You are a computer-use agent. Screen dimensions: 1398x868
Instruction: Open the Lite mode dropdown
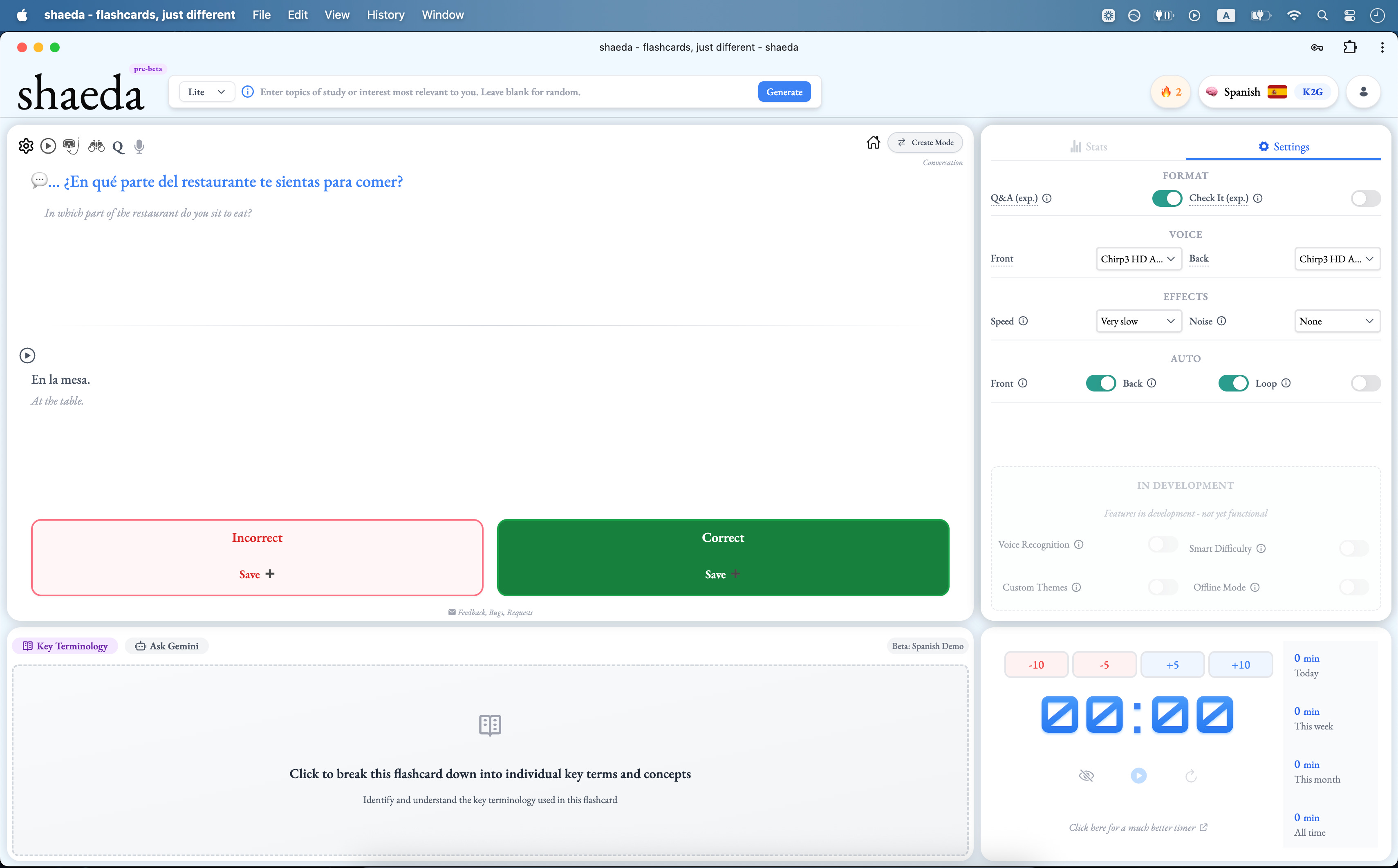[x=206, y=92]
